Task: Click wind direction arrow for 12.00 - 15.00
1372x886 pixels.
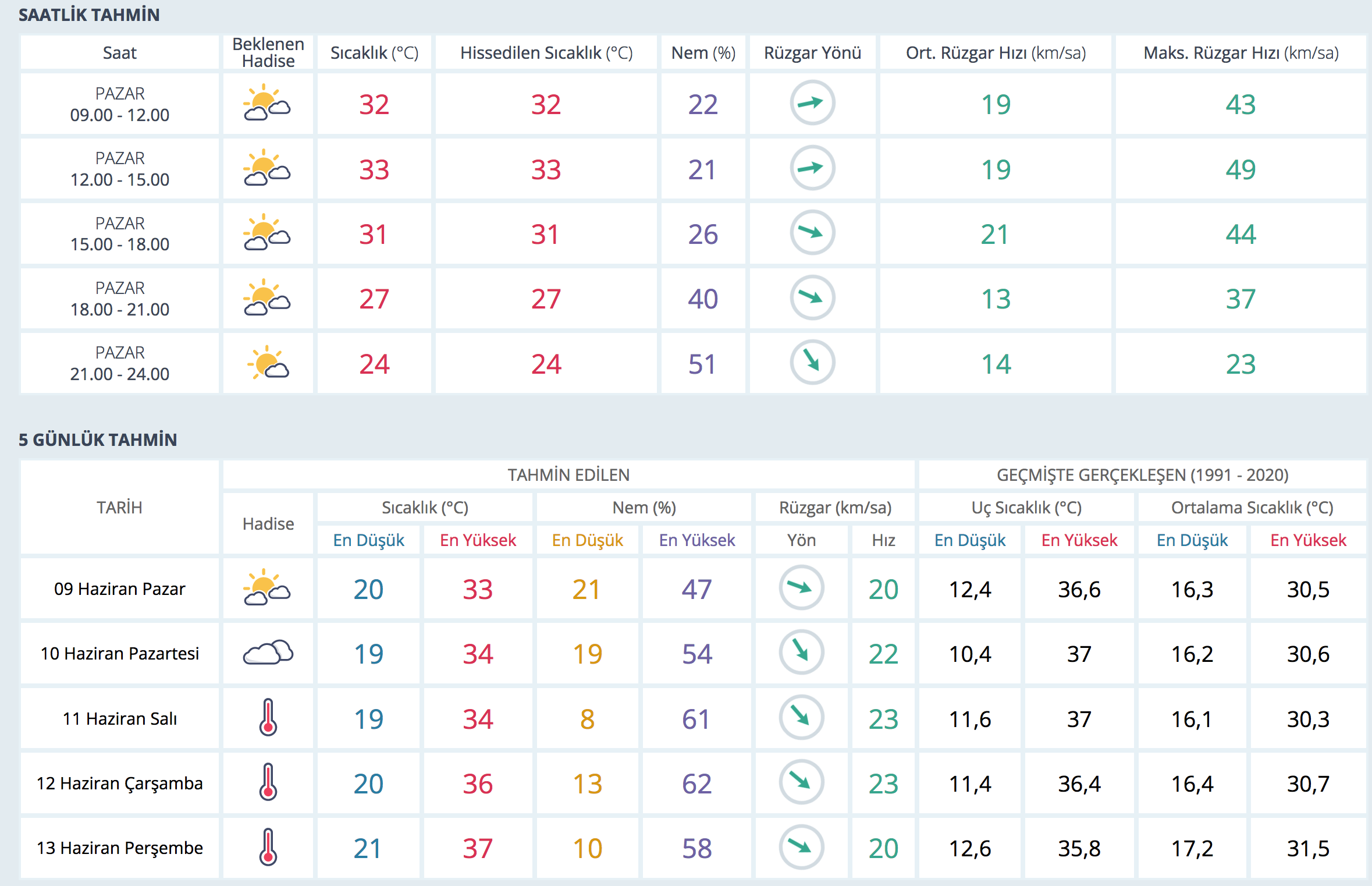Action: [x=812, y=168]
